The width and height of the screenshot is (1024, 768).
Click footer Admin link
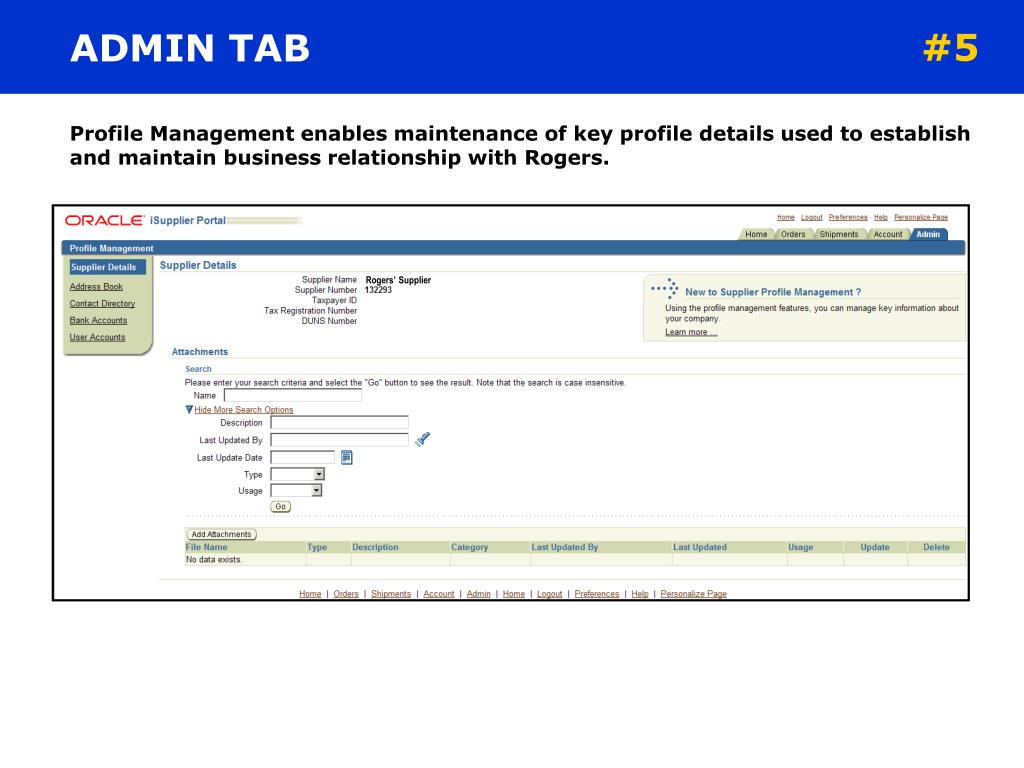coord(479,594)
